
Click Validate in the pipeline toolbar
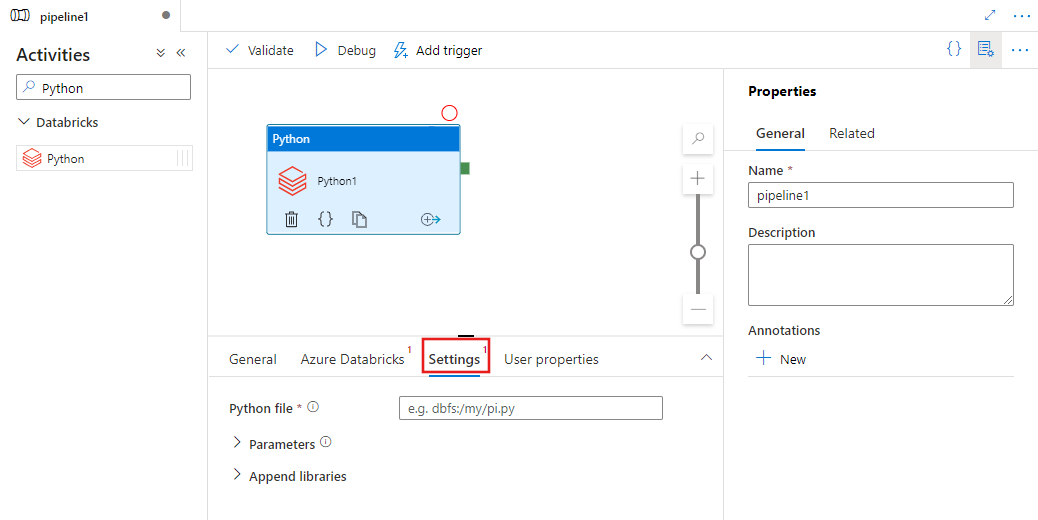[x=260, y=50]
